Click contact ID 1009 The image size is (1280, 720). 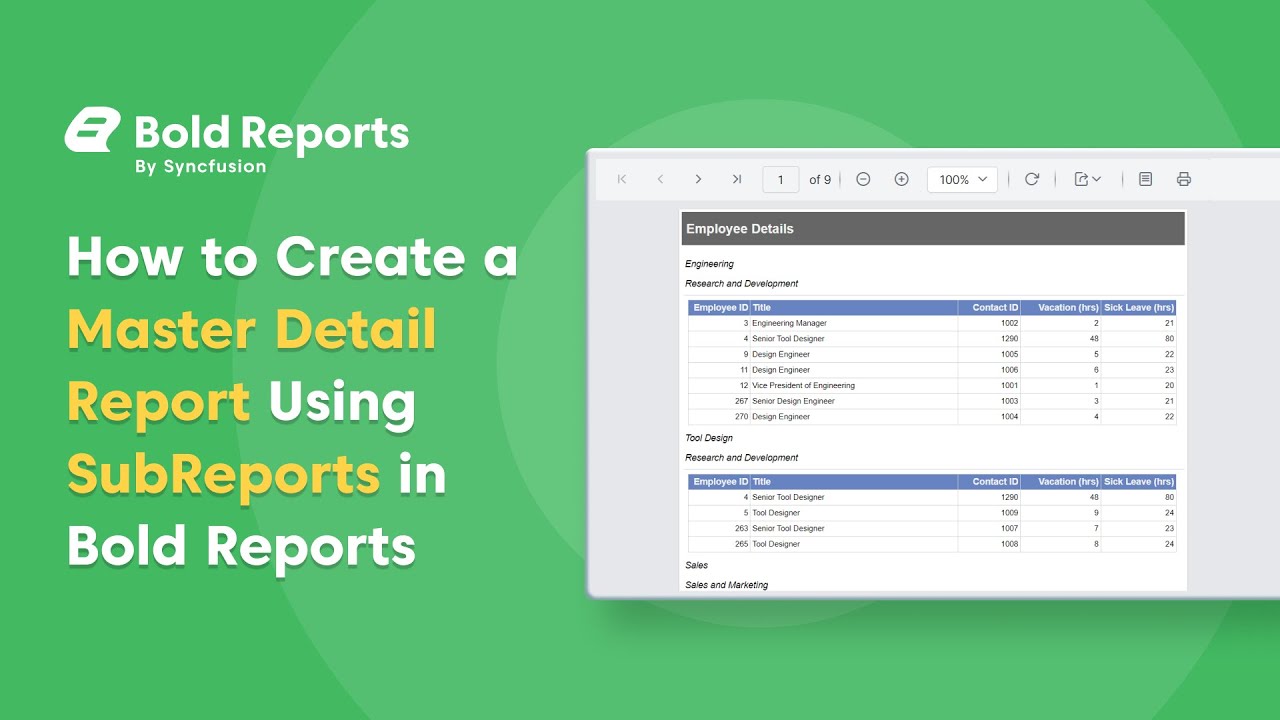[1009, 513]
